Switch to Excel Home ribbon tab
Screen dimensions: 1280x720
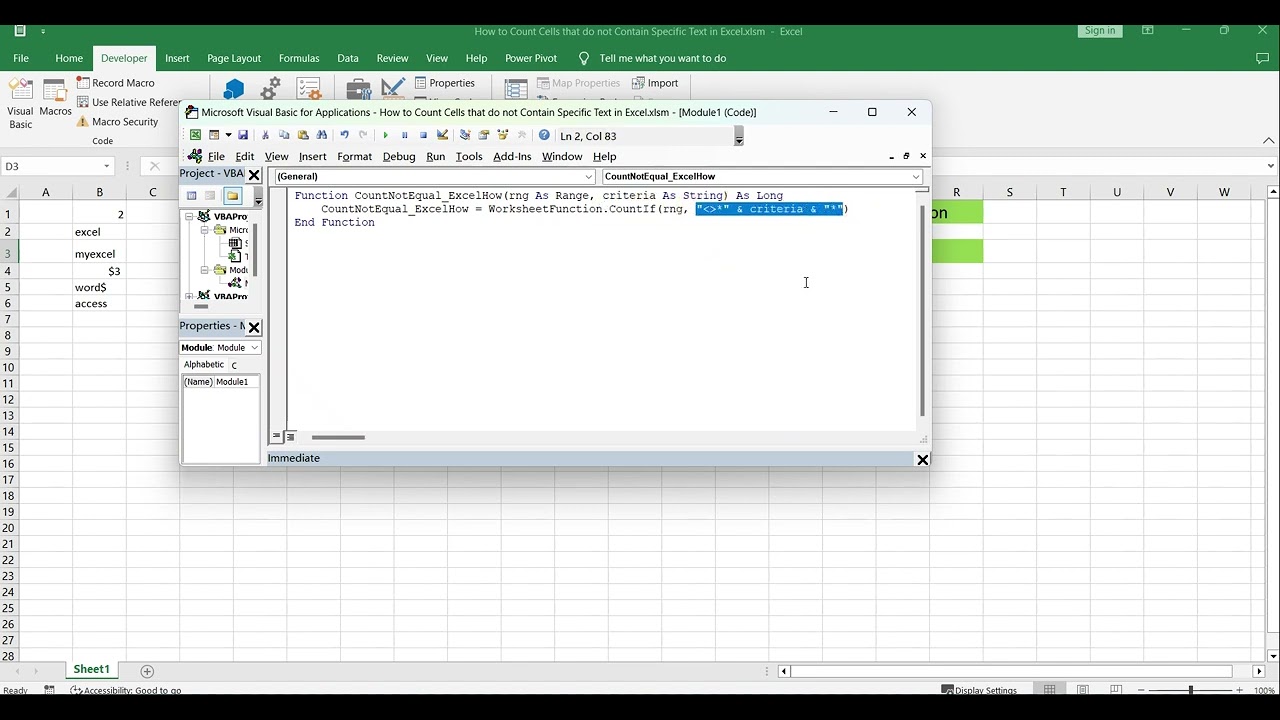coord(69,58)
